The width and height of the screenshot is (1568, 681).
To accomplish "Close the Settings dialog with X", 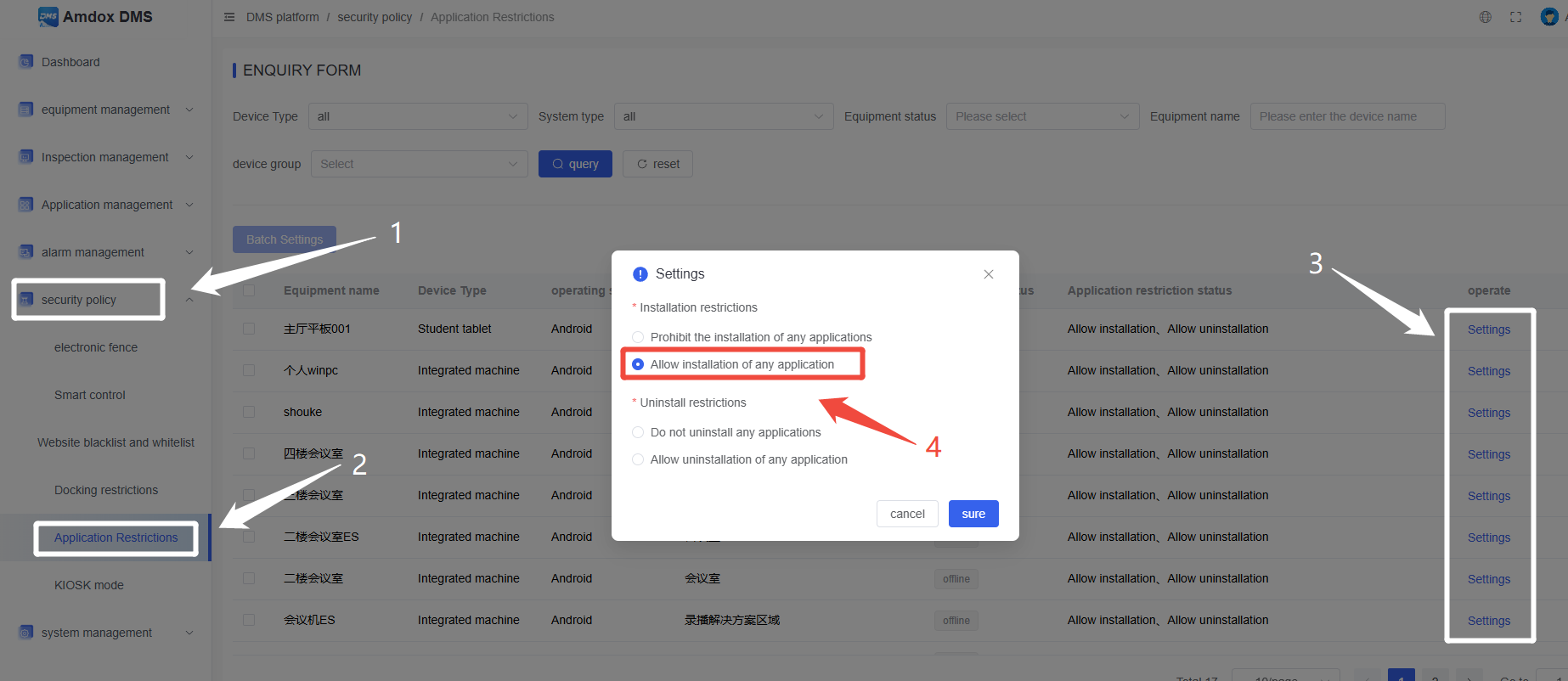I will [x=988, y=274].
